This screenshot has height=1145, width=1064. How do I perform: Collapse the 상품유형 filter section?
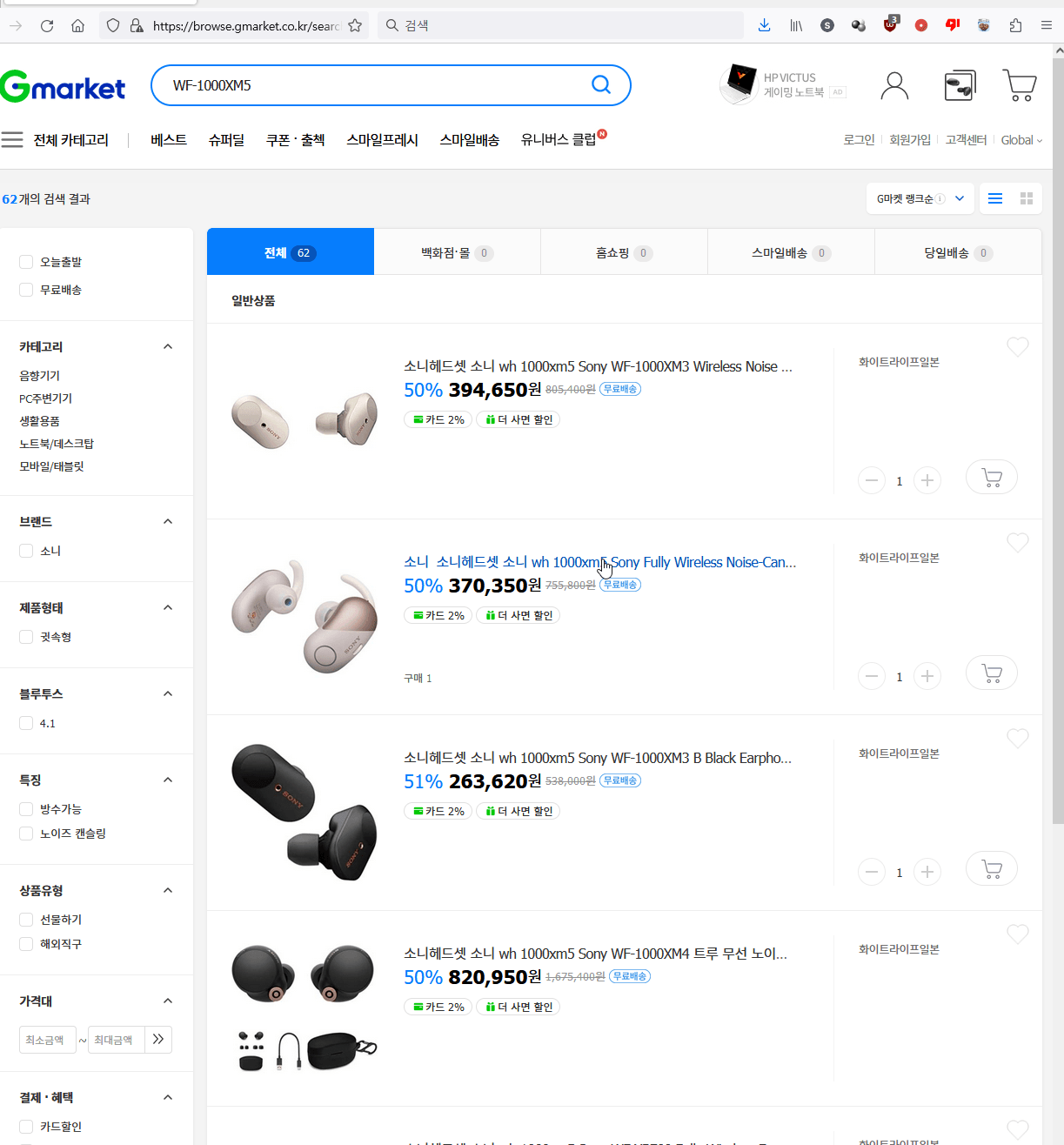click(168, 890)
